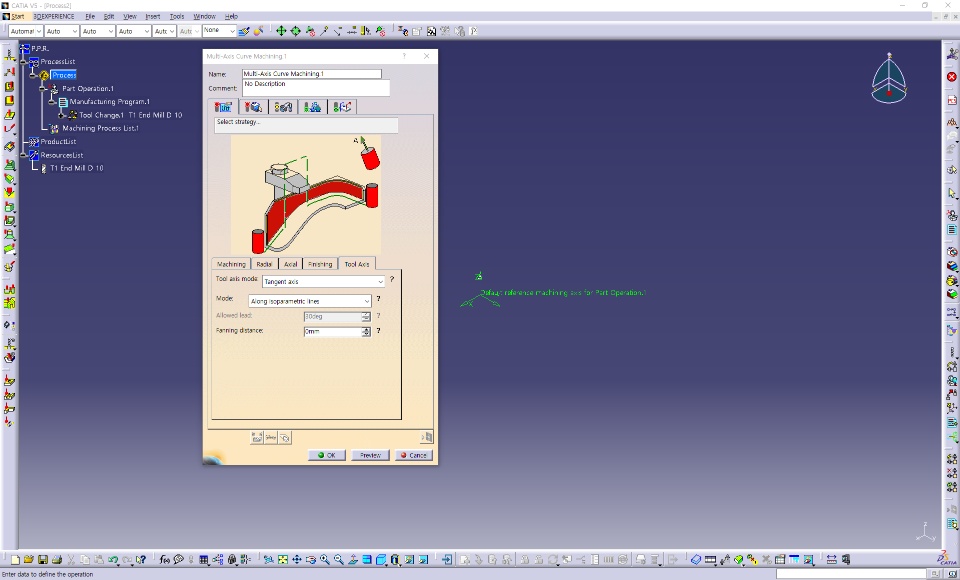Open the Macros tab icon in dialog
This screenshot has width=960, height=580.
(x=342, y=107)
